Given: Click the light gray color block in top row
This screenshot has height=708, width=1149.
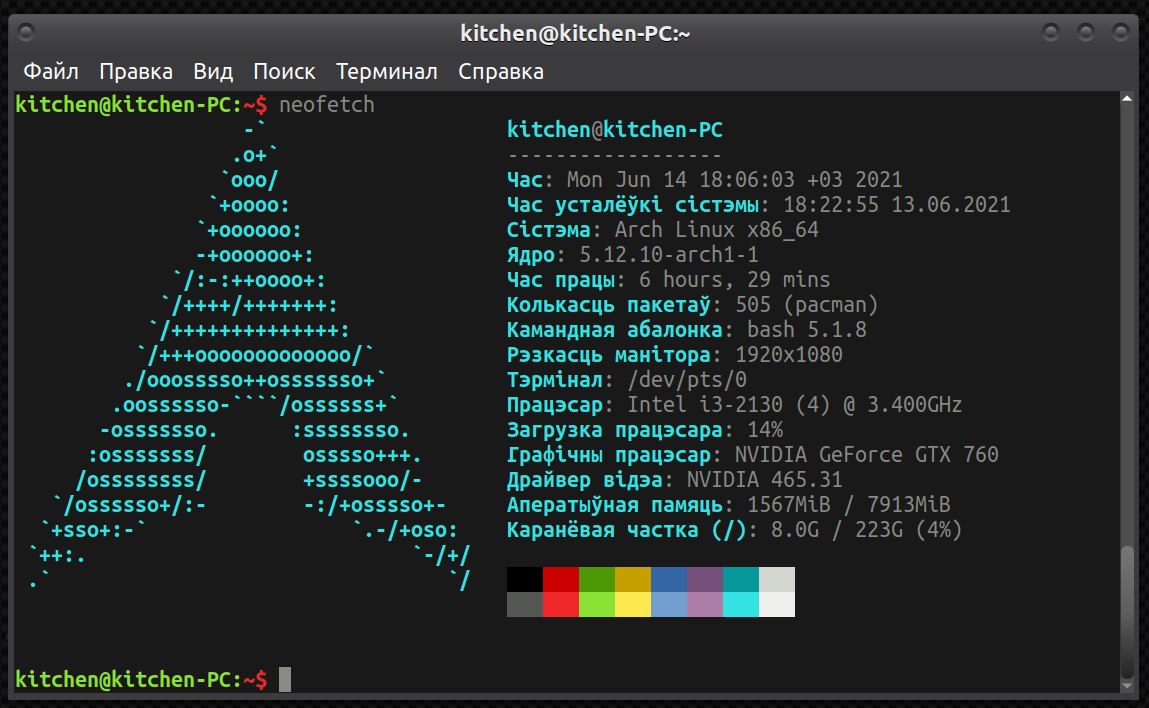Looking at the screenshot, I should pyautogui.click(x=777, y=579).
